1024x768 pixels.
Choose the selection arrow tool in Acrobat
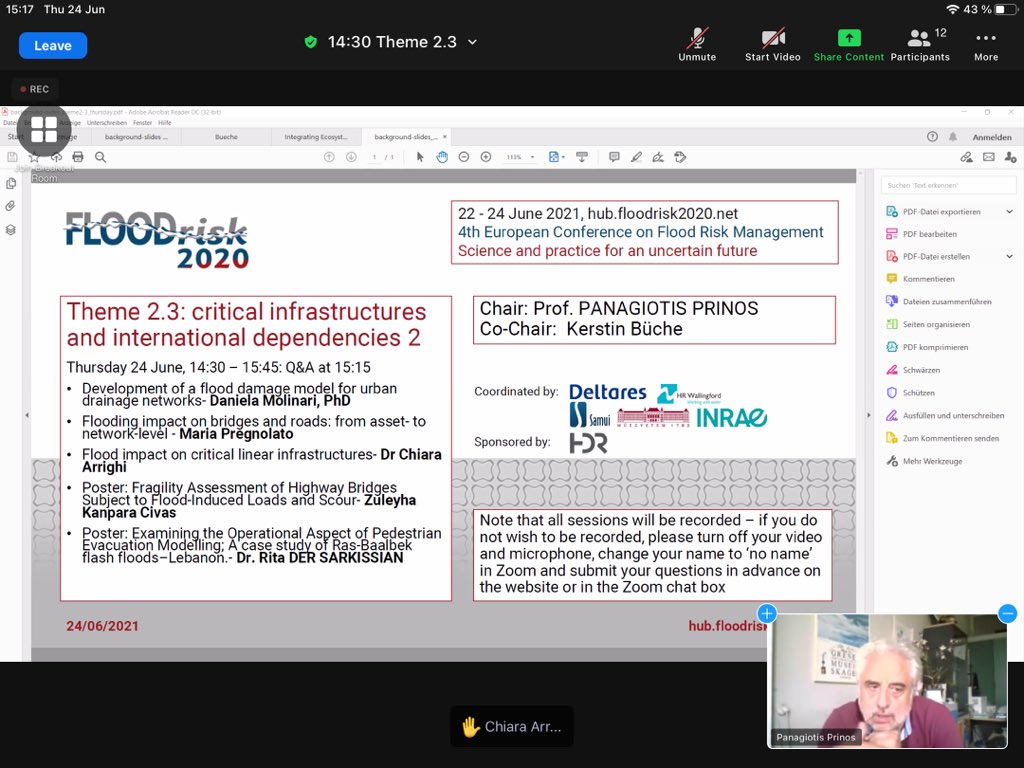[420, 157]
